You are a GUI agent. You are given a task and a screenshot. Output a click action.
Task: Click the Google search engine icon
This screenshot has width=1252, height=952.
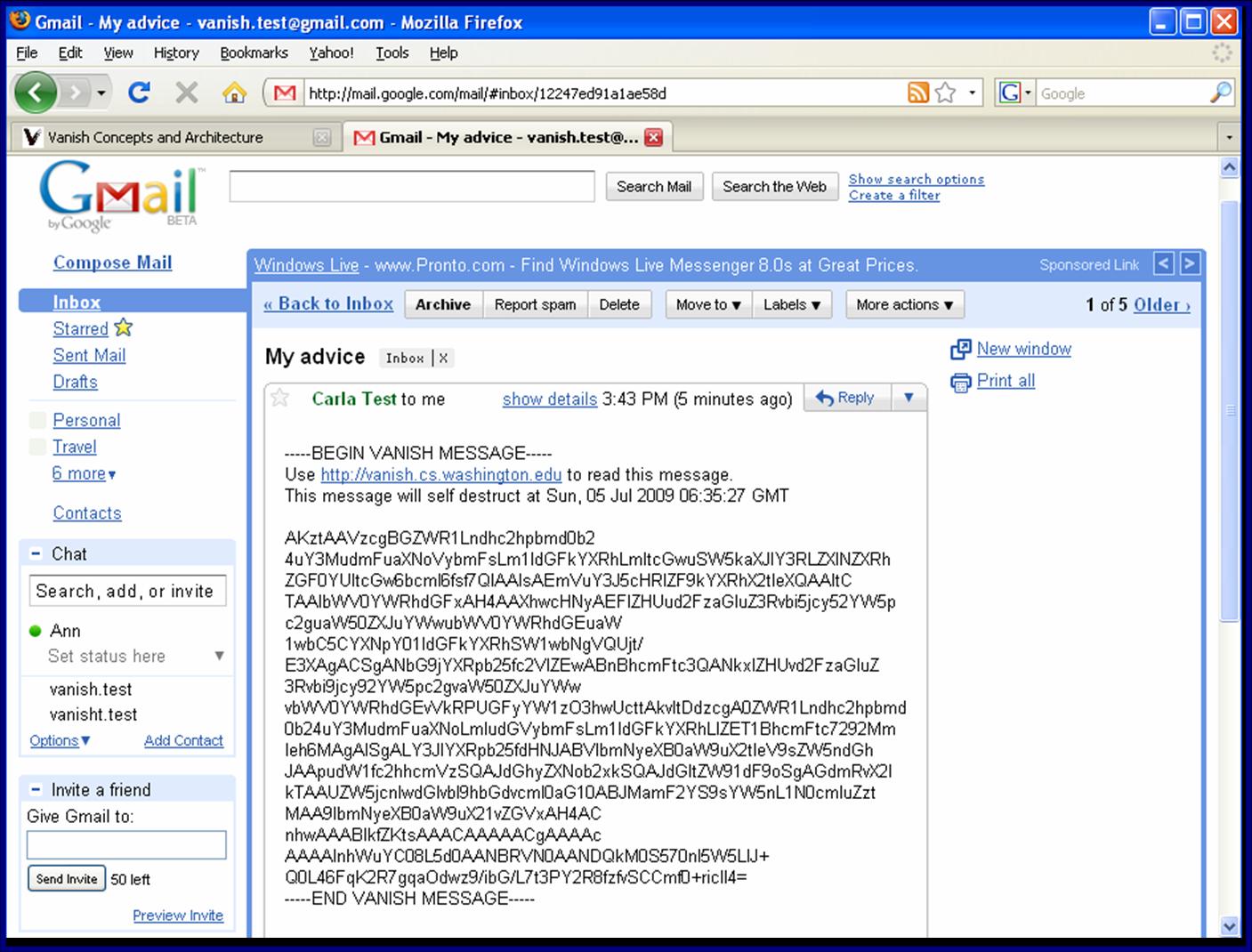click(1009, 93)
